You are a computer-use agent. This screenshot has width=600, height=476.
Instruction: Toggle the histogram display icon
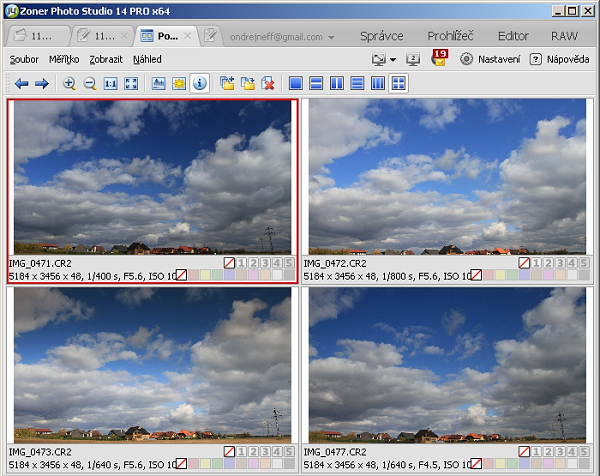tap(159, 84)
